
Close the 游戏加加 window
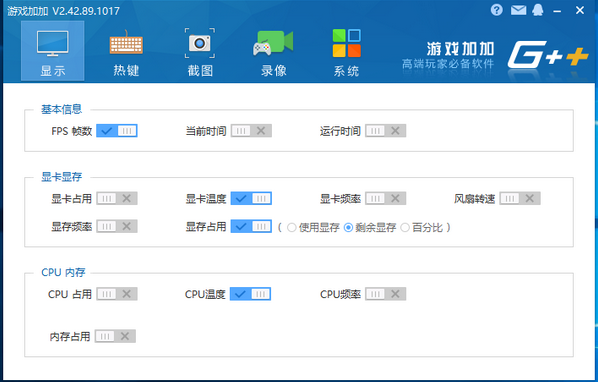pos(580,10)
